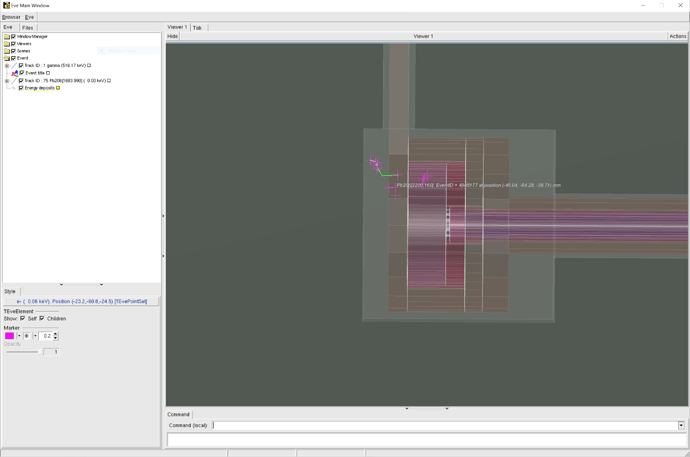Image resolution: width=690 pixels, height=457 pixels.
Task: Select the Command tab
Action: pos(178,414)
